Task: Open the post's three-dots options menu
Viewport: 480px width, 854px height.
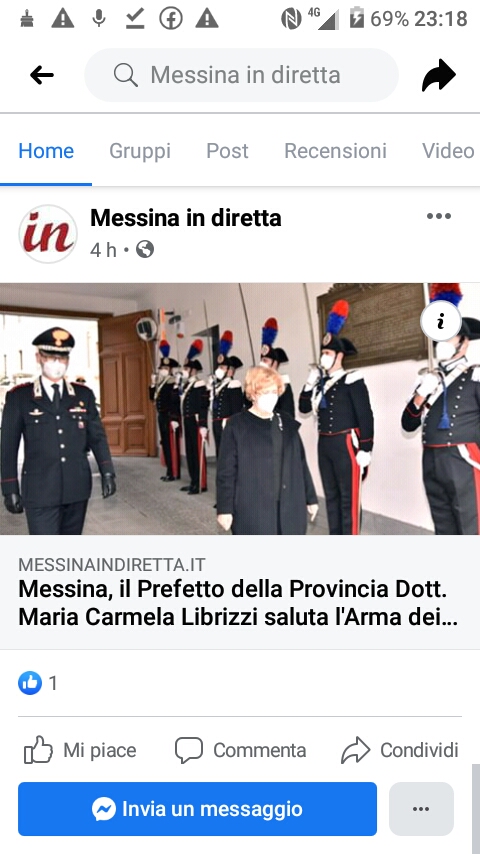Action: pos(439,216)
